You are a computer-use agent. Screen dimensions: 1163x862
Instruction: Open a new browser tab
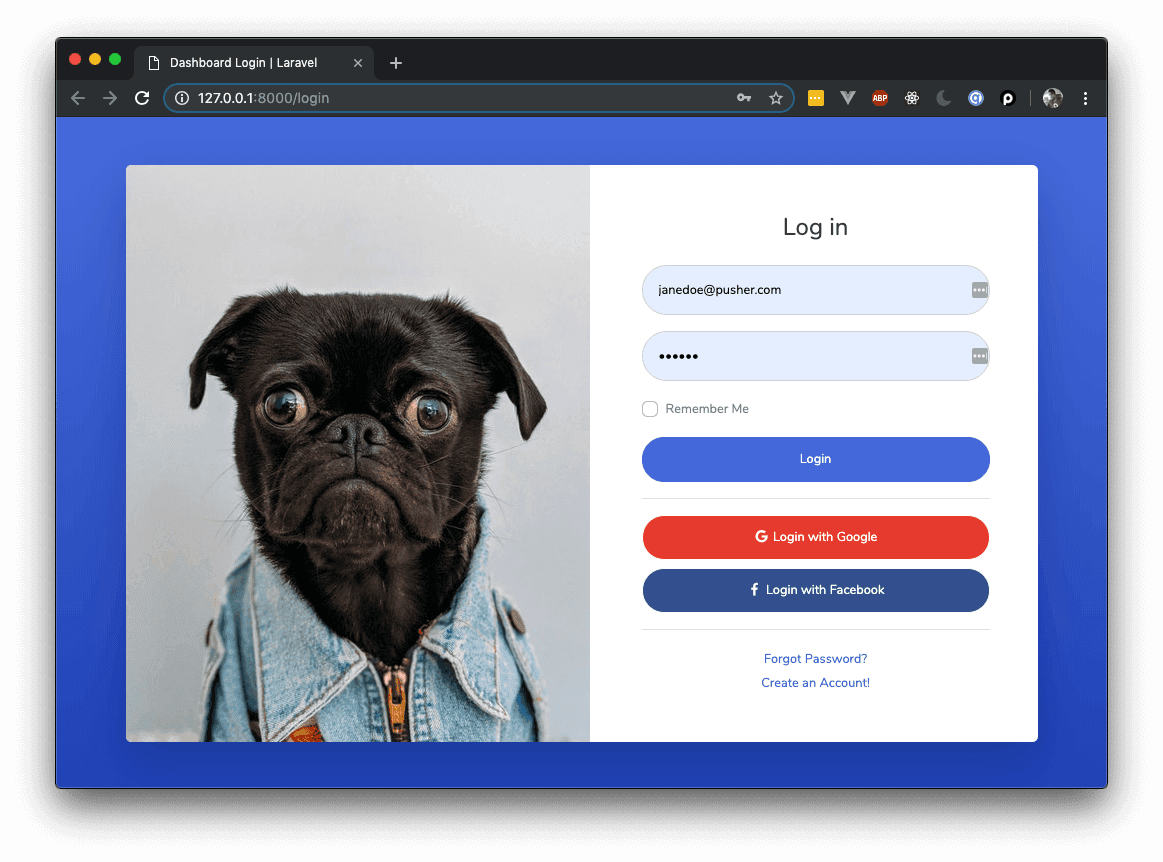(x=396, y=63)
